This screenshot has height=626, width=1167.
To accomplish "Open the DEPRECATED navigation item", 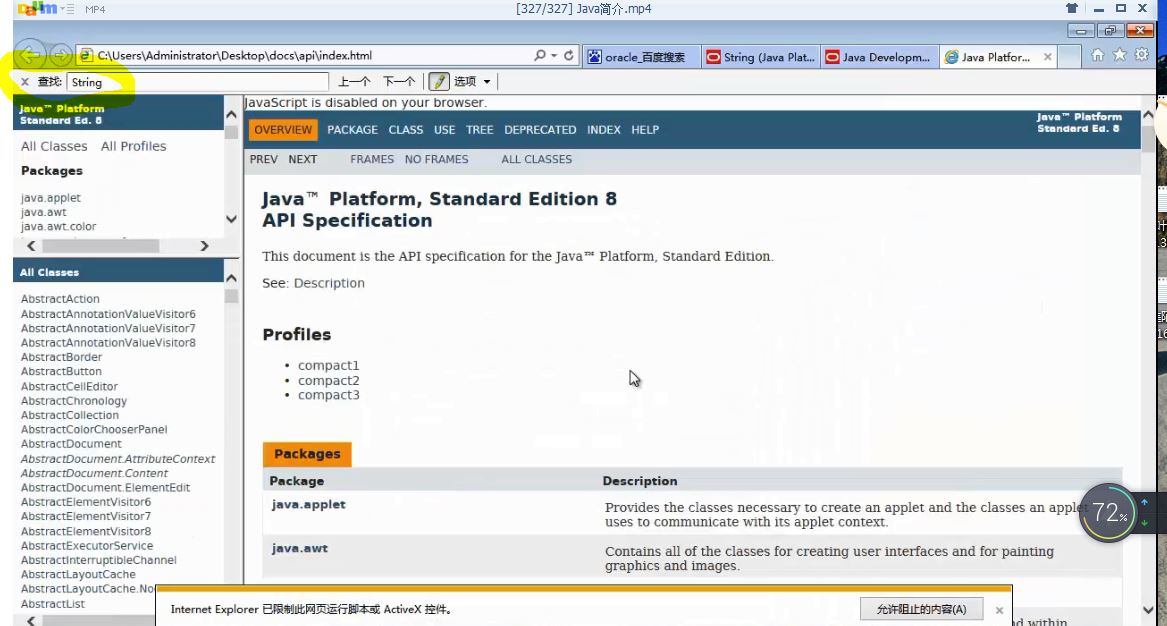I will 540,130.
